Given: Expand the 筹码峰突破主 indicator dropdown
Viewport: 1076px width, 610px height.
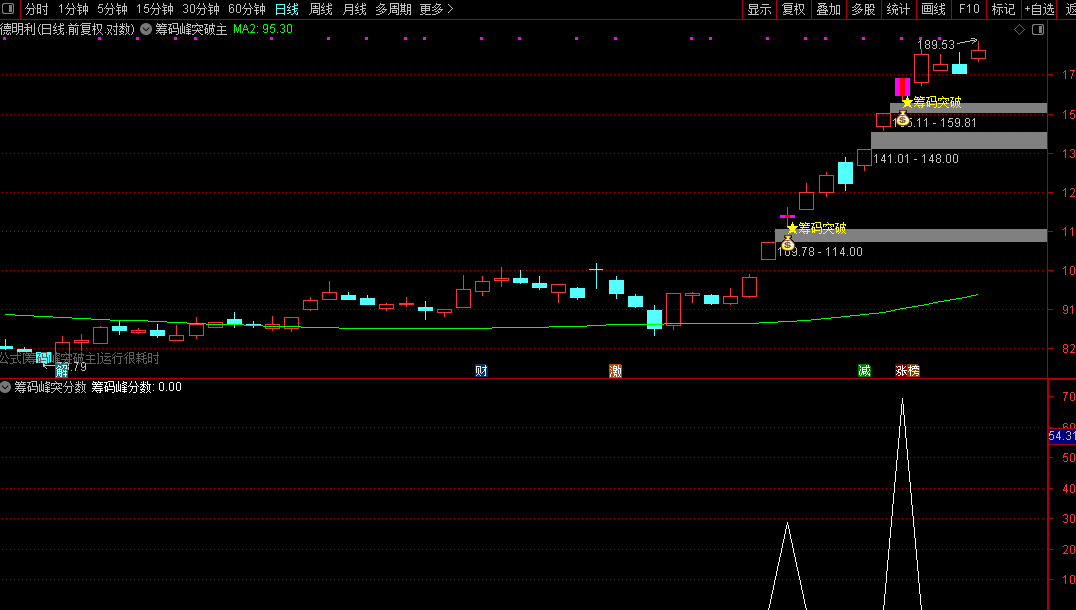Looking at the screenshot, I should [146, 29].
